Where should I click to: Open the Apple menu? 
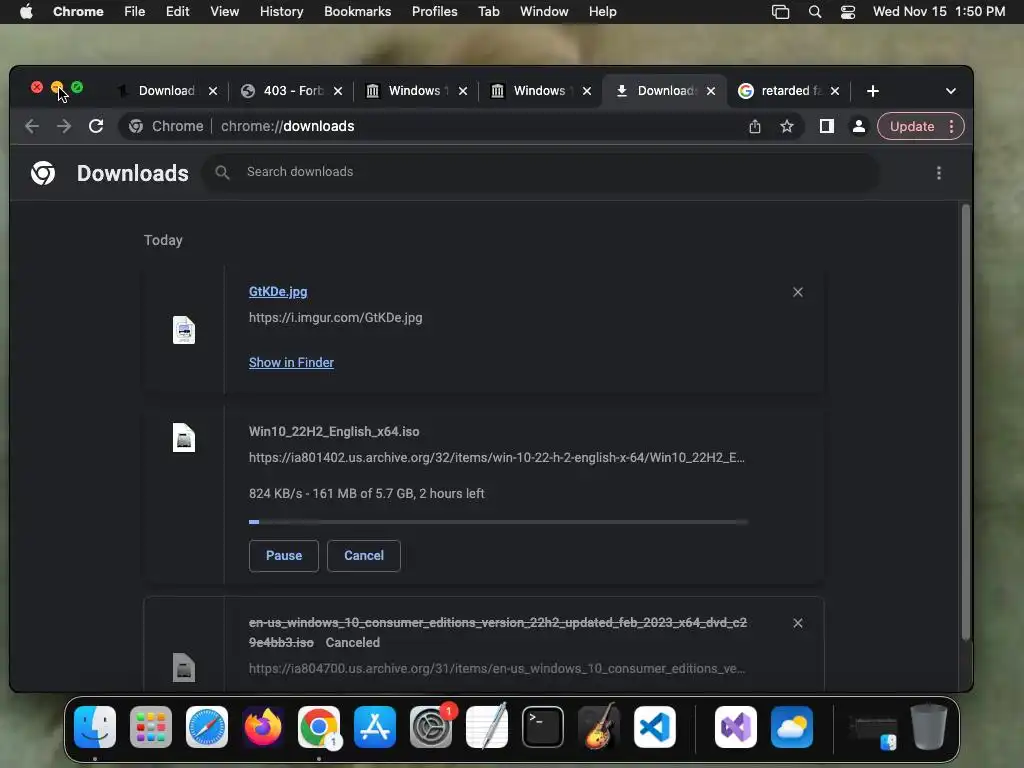[x=26, y=12]
